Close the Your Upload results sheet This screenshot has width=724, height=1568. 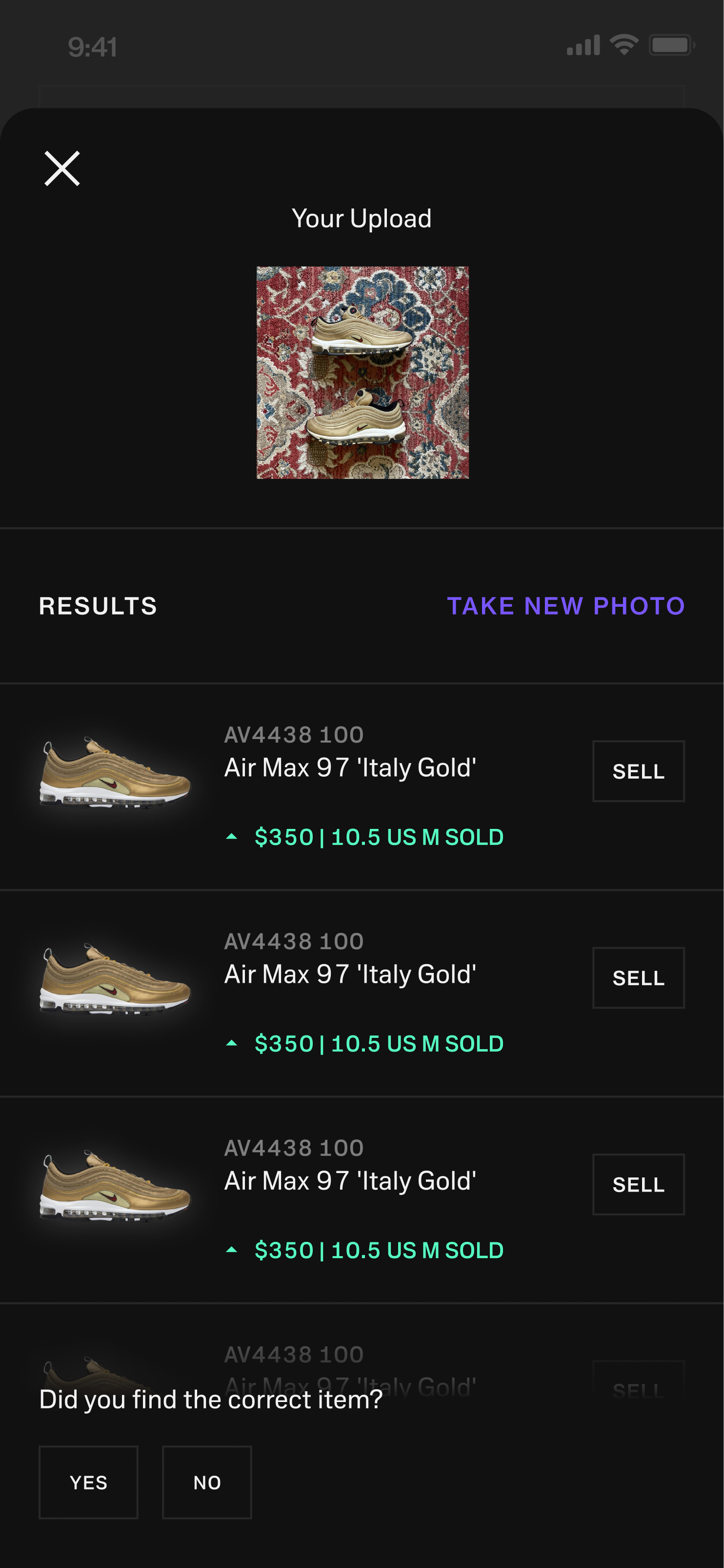tap(62, 168)
